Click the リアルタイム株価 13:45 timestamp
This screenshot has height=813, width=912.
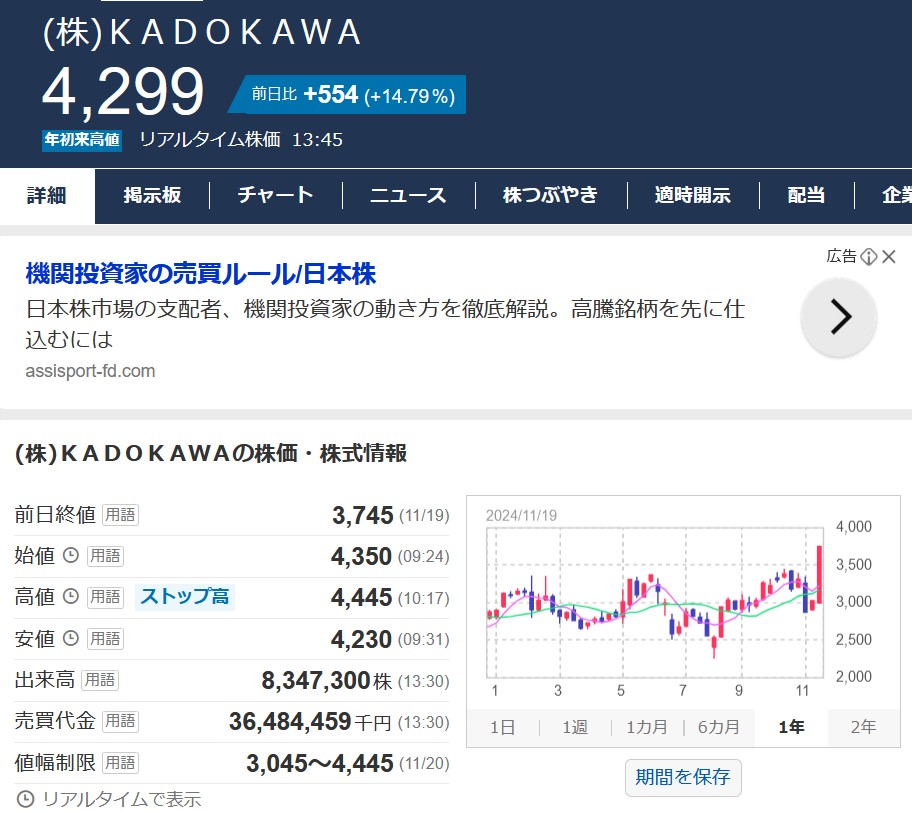(241, 140)
